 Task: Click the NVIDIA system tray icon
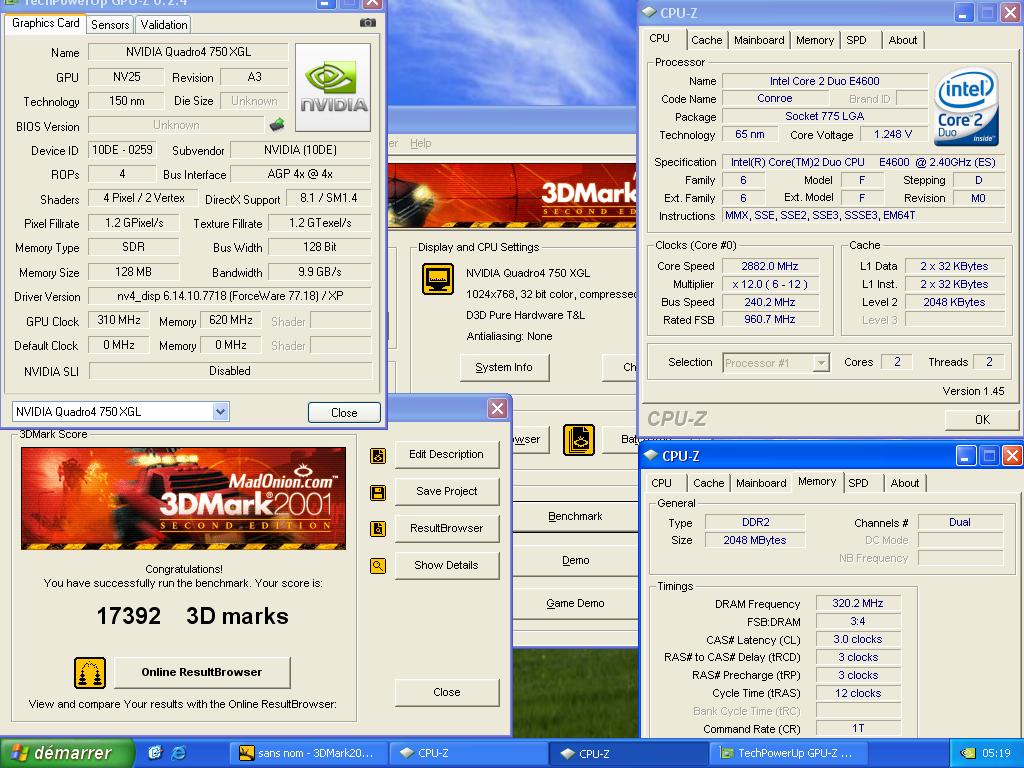click(x=968, y=754)
